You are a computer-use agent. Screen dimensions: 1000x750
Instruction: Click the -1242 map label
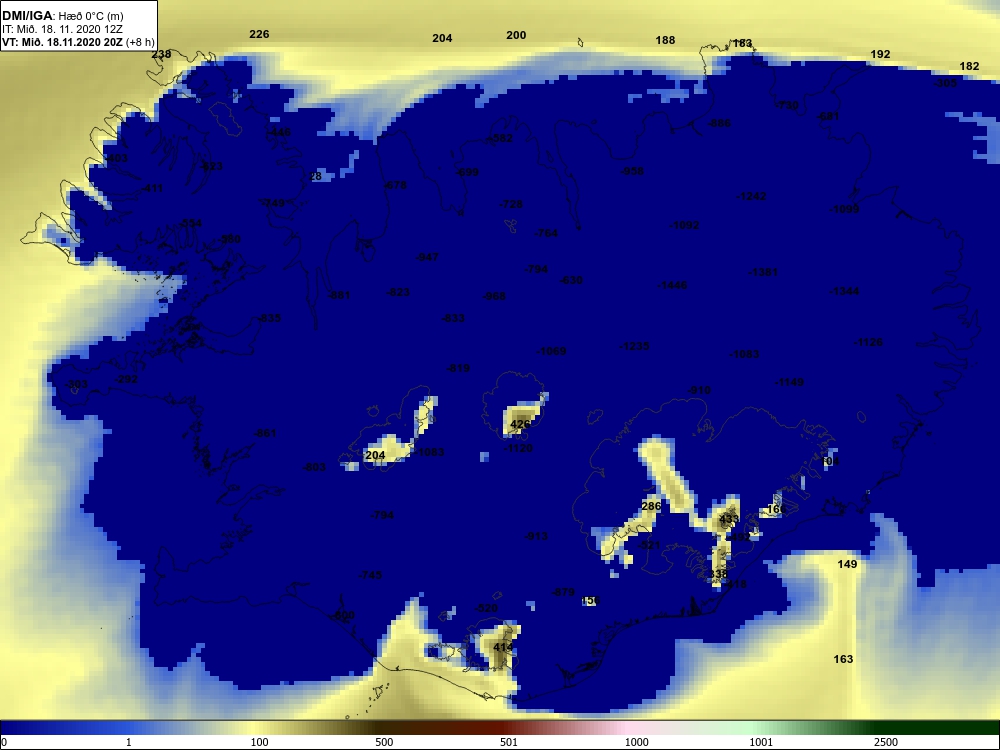click(x=751, y=196)
